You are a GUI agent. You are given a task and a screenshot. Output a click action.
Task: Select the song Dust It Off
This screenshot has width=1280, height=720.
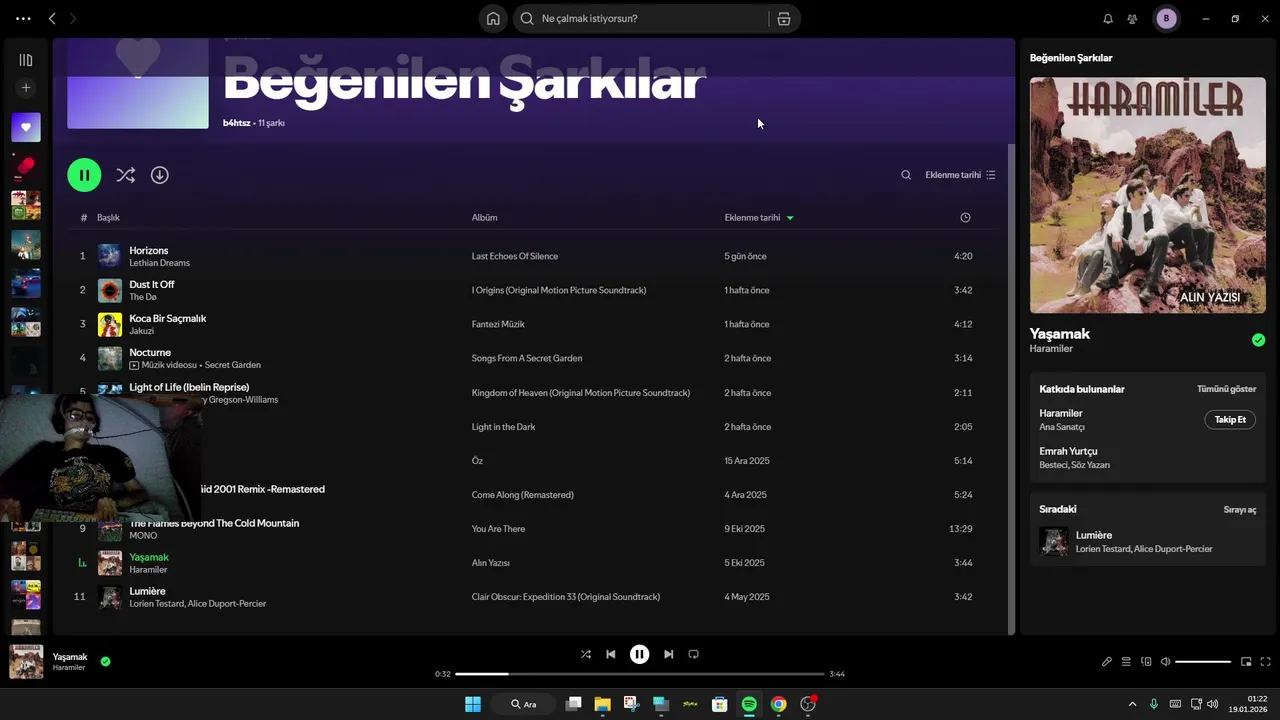[x=152, y=284]
